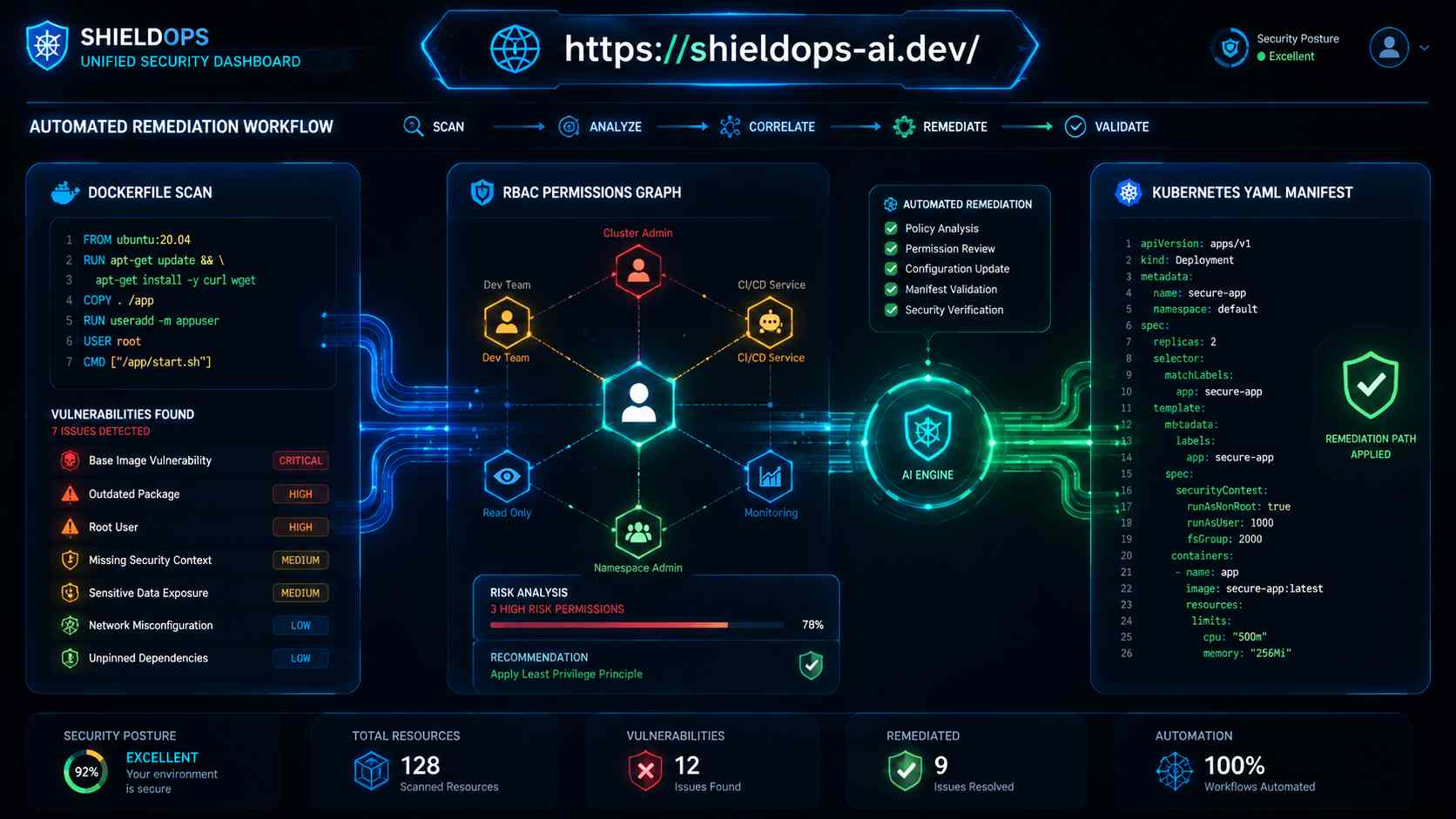Screen dimensions: 1456x819
Task: Toggle the Manifest Validation checkbox
Action: pos(891,289)
